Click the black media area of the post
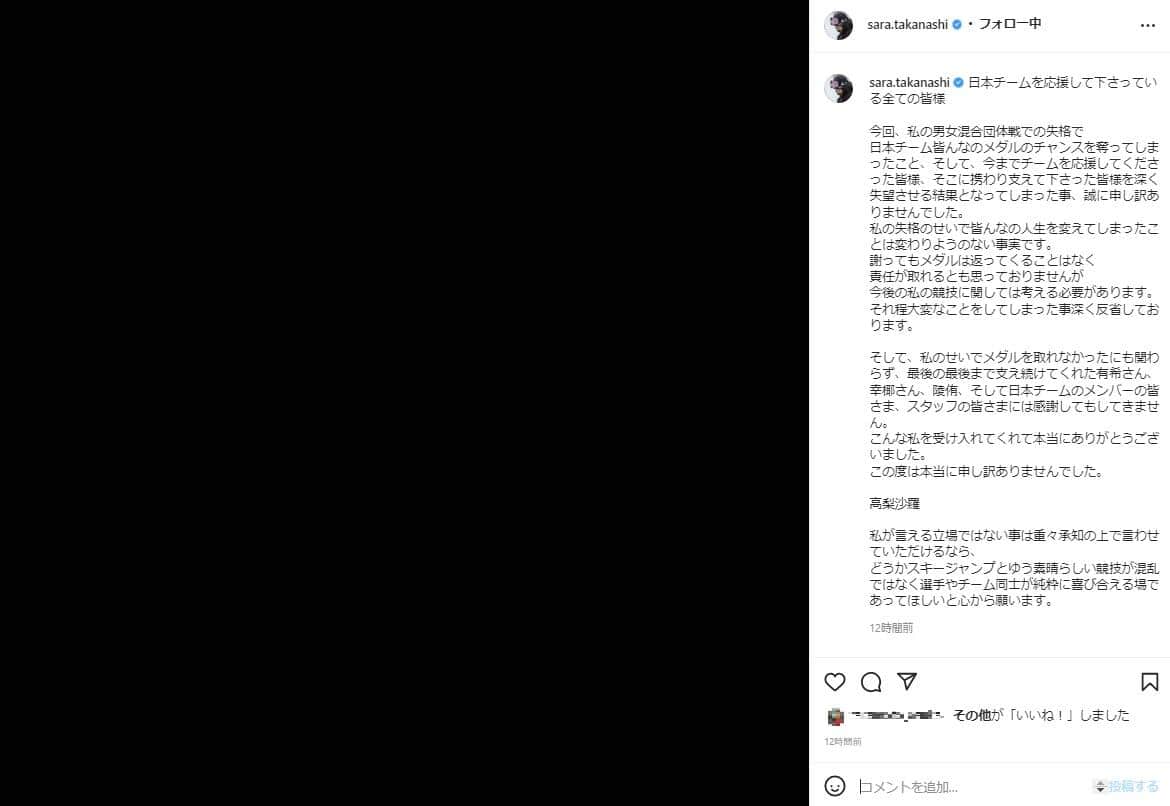The image size is (1170, 806). tap(404, 403)
